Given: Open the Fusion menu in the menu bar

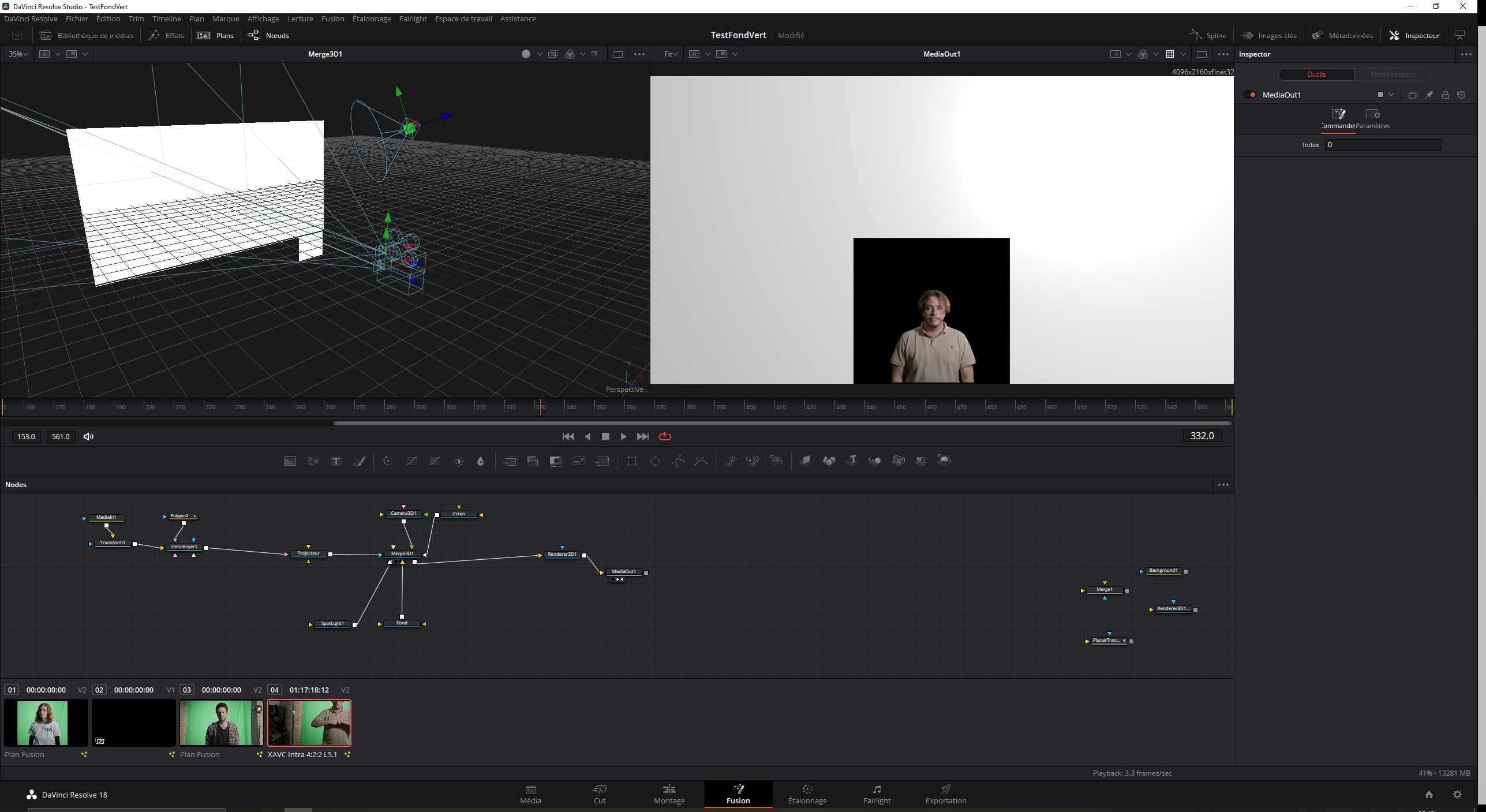Looking at the screenshot, I should pos(332,18).
